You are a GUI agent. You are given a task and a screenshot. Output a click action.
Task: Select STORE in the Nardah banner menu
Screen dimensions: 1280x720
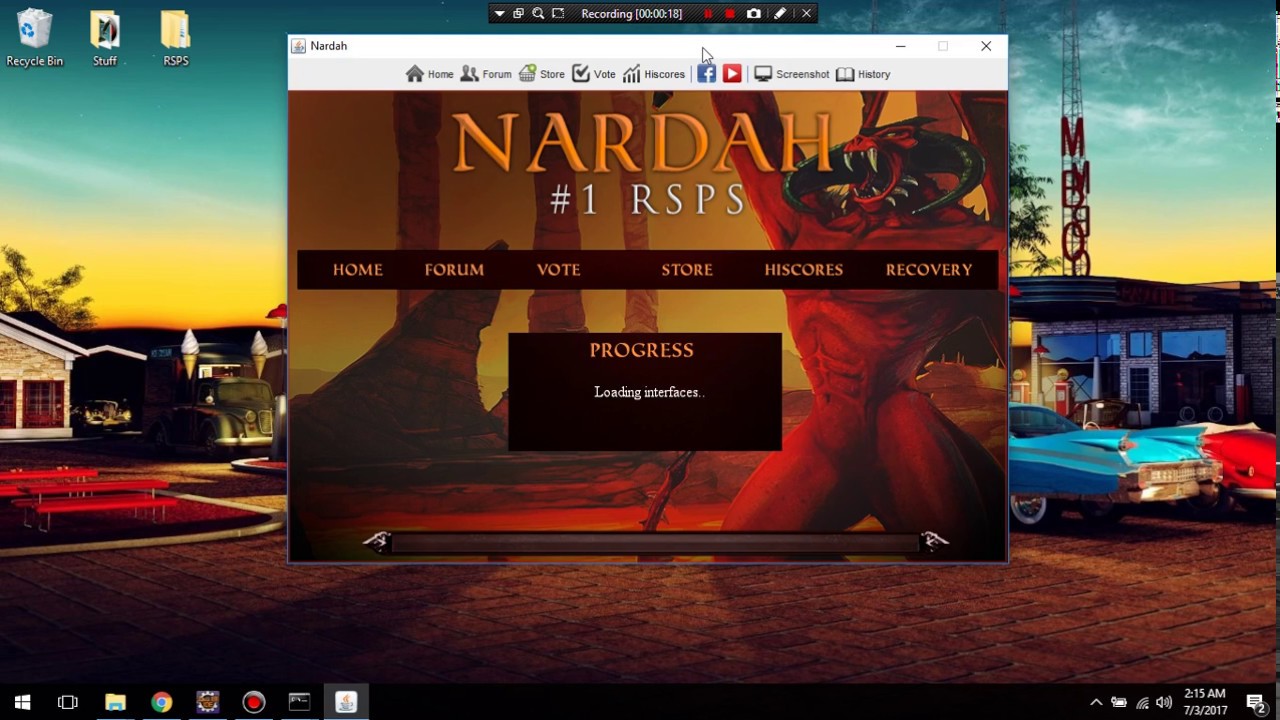687,270
